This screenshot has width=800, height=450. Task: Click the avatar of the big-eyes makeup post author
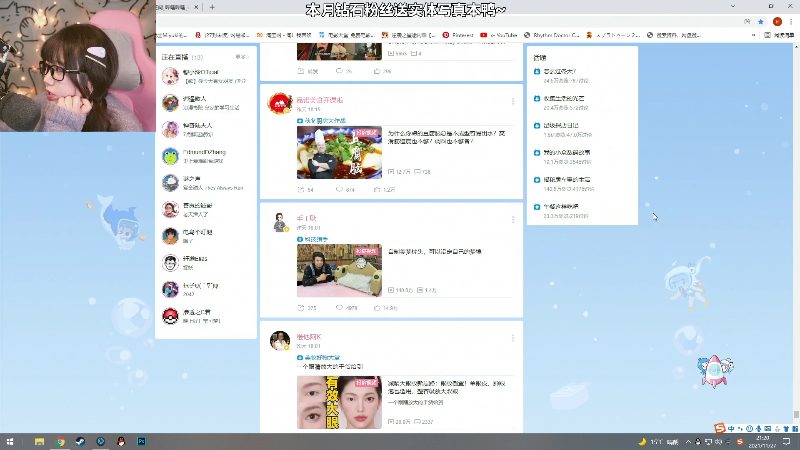click(x=280, y=341)
